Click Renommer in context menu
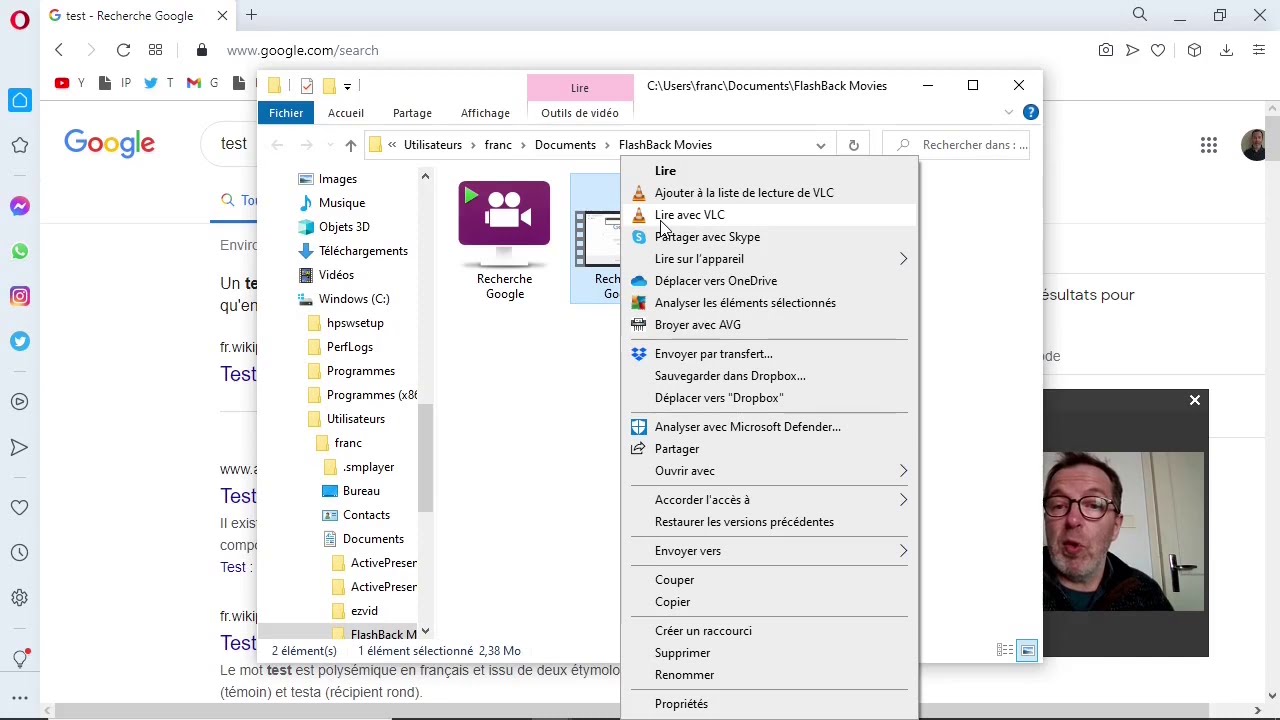Image resolution: width=1280 pixels, height=720 pixels. coord(768,675)
